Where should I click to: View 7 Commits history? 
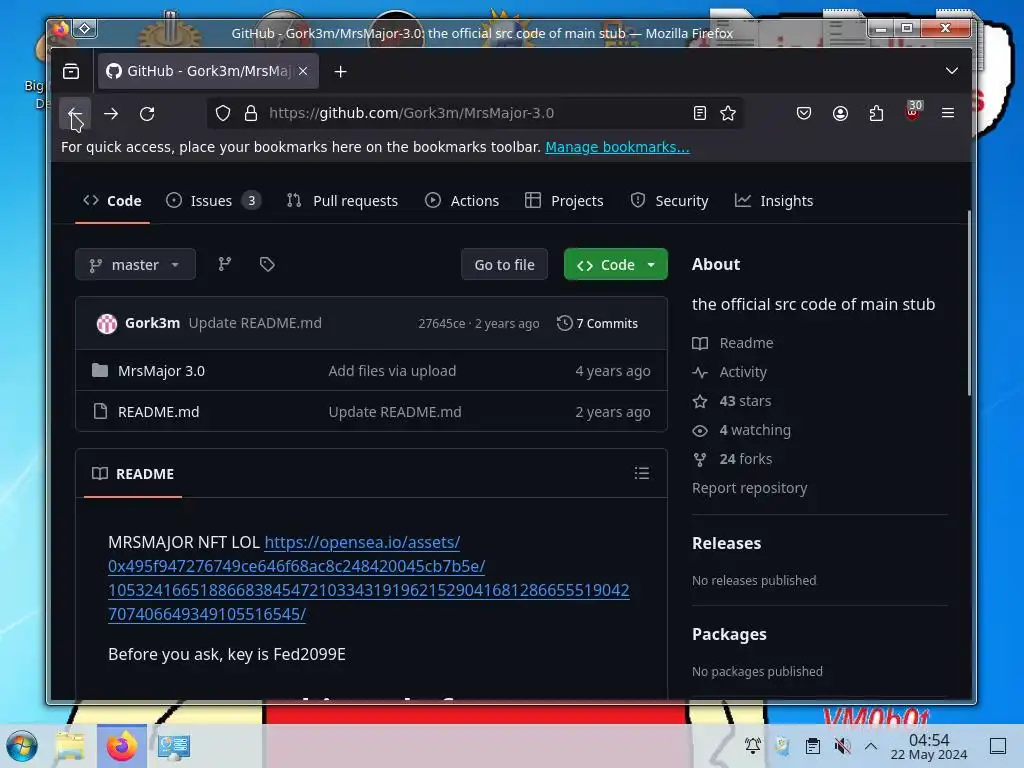[x=598, y=323]
